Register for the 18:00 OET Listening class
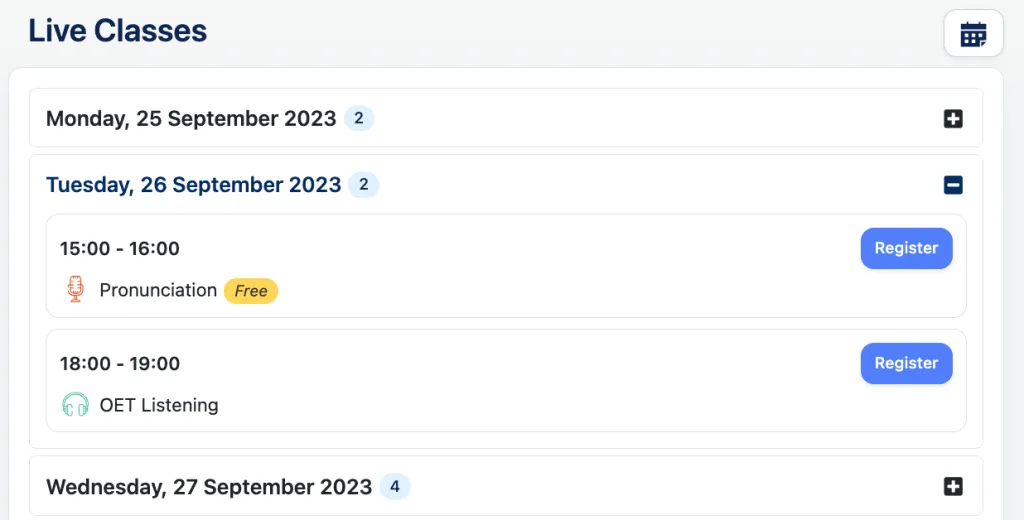Screen dimensions: 1024x520 coord(906,363)
